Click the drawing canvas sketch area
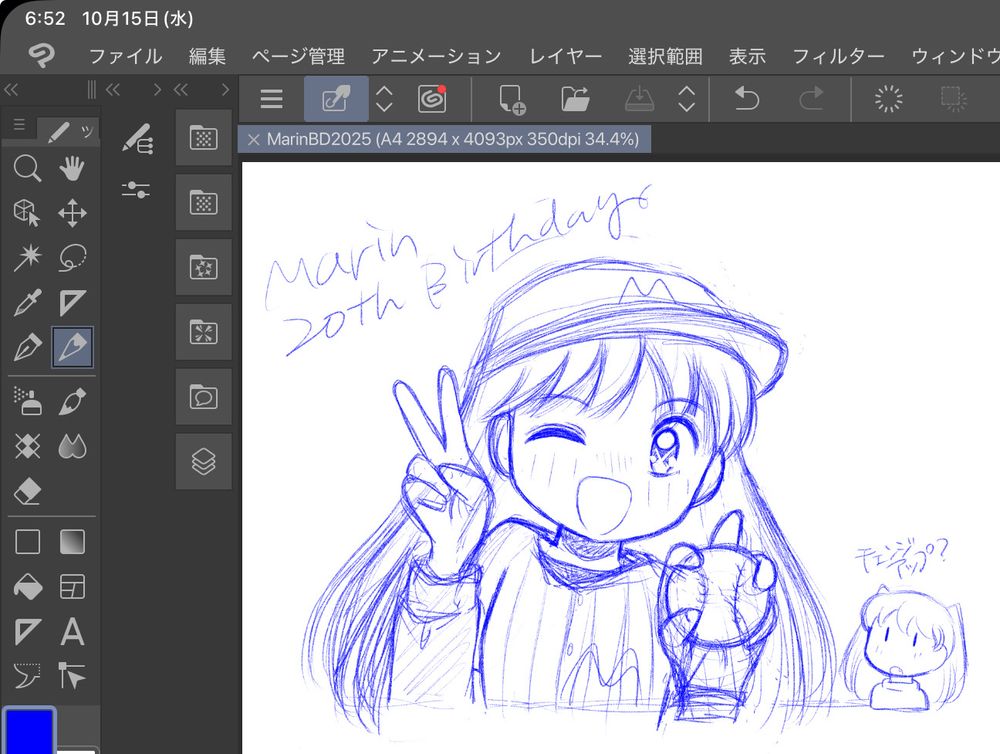The image size is (1000, 754). click(621, 458)
